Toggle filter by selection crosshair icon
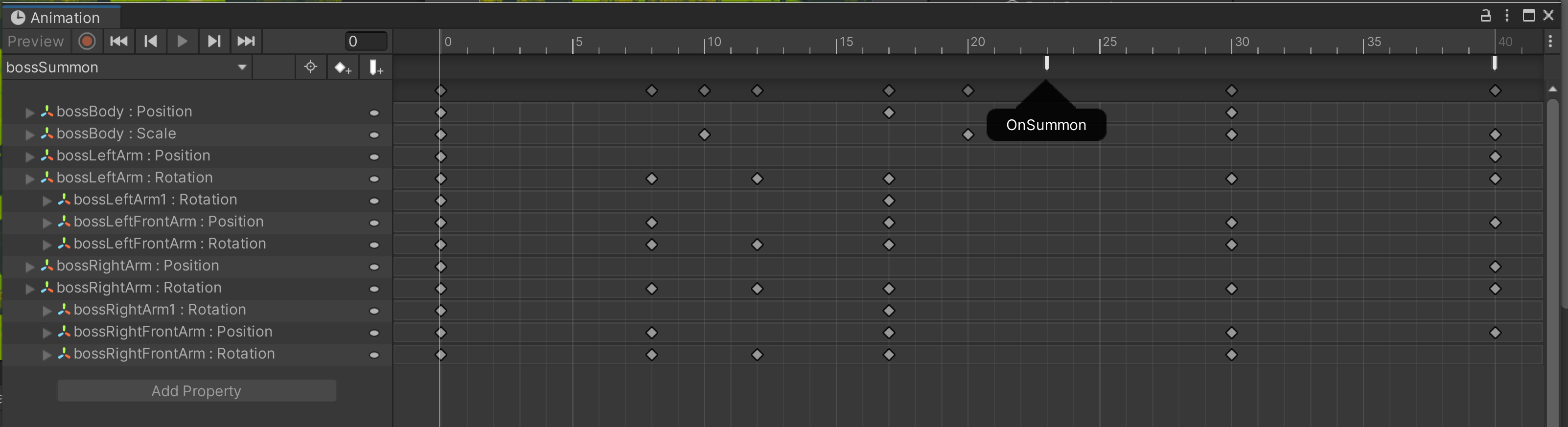Image resolution: width=1568 pixels, height=427 pixels. pos(310,67)
